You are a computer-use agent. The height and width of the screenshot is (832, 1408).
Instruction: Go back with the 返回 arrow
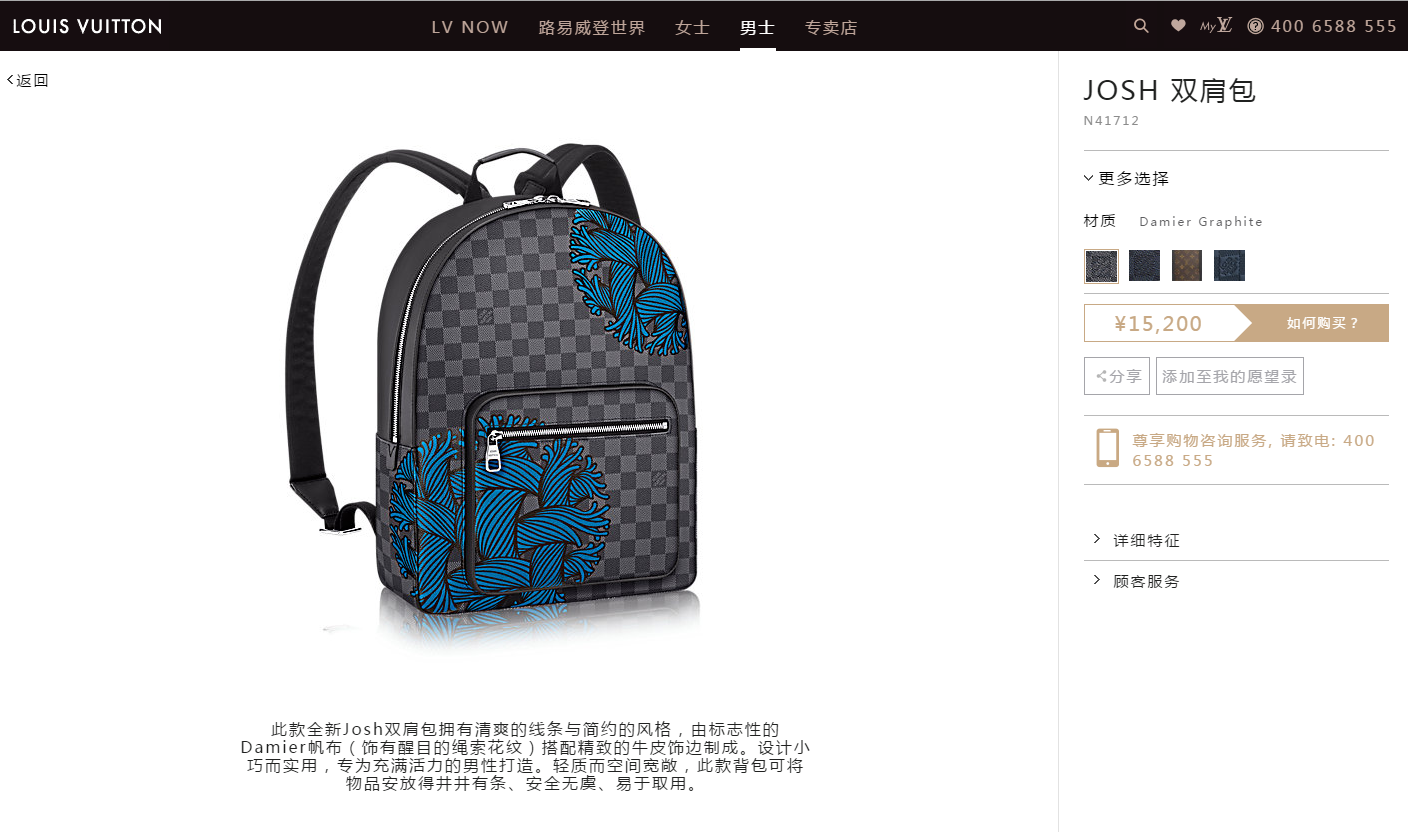click(27, 80)
